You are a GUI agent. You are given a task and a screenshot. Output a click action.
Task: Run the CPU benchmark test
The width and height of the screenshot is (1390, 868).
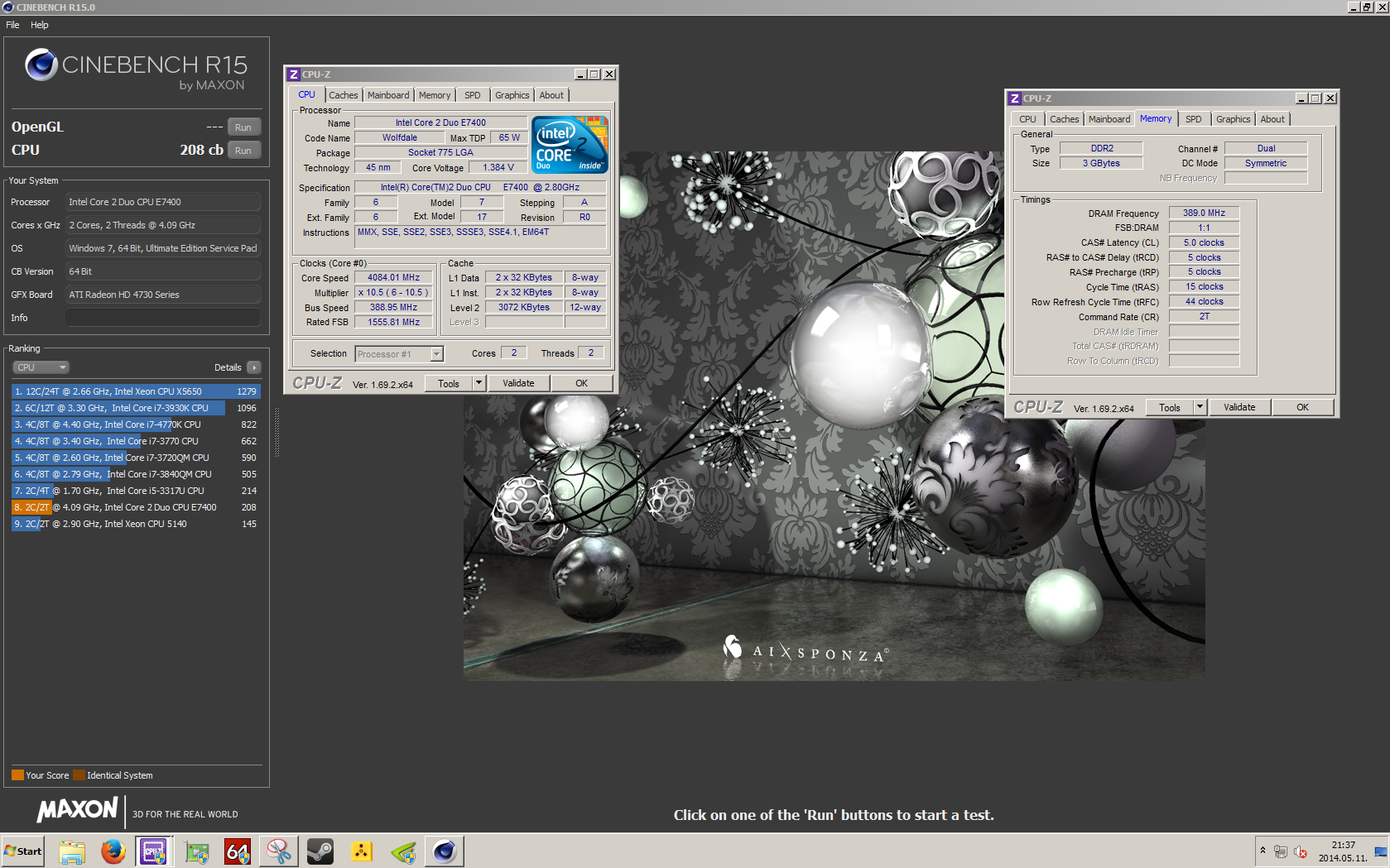(243, 151)
